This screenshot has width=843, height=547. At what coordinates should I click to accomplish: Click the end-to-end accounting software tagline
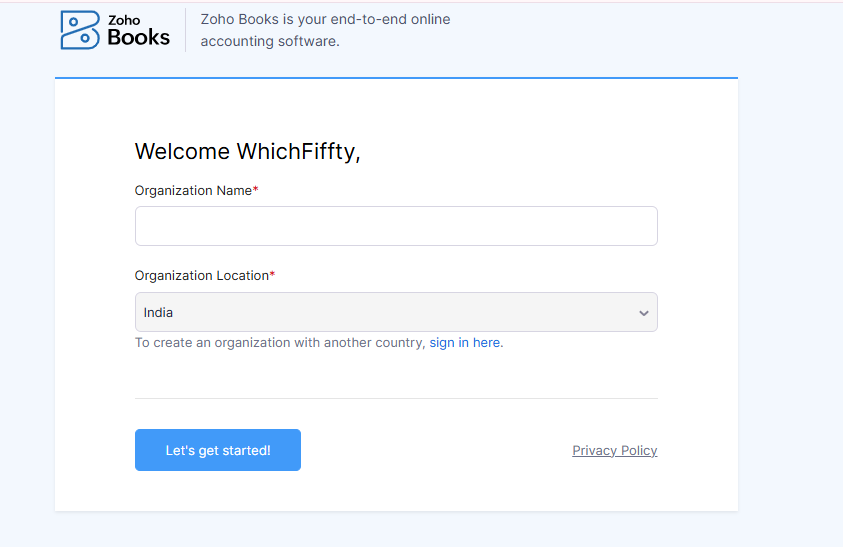[325, 30]
